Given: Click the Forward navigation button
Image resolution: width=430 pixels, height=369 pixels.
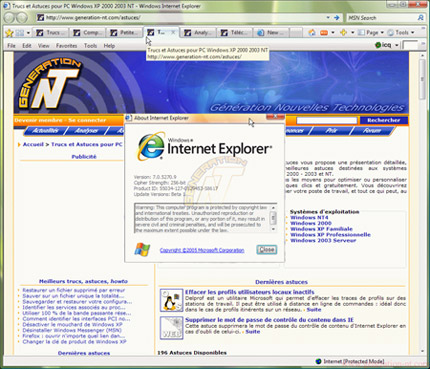Looking at the screenshot, I should tap(22, 18).
